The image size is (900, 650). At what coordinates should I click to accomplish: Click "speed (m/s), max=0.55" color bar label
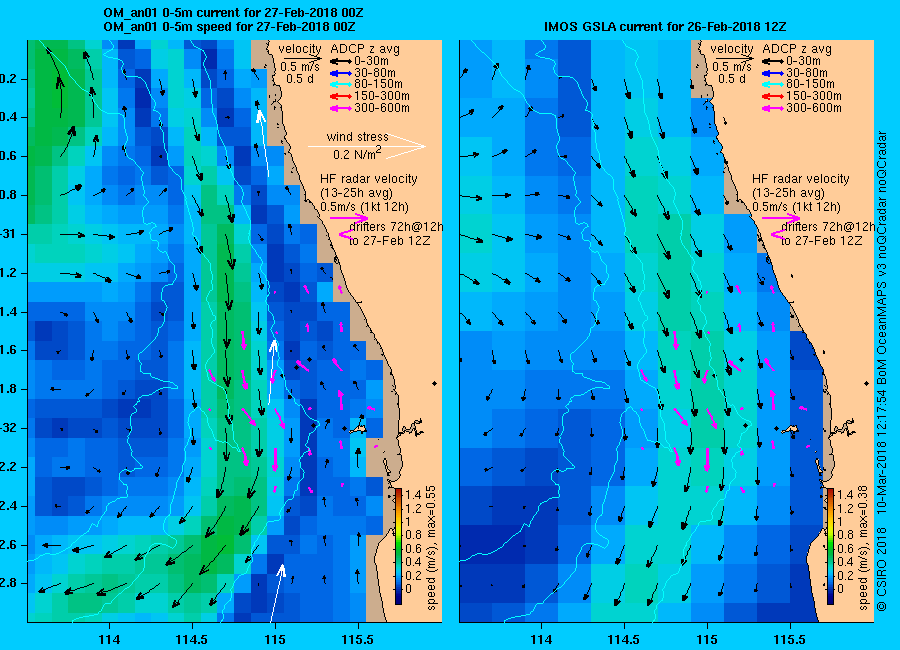coord(431,547)
